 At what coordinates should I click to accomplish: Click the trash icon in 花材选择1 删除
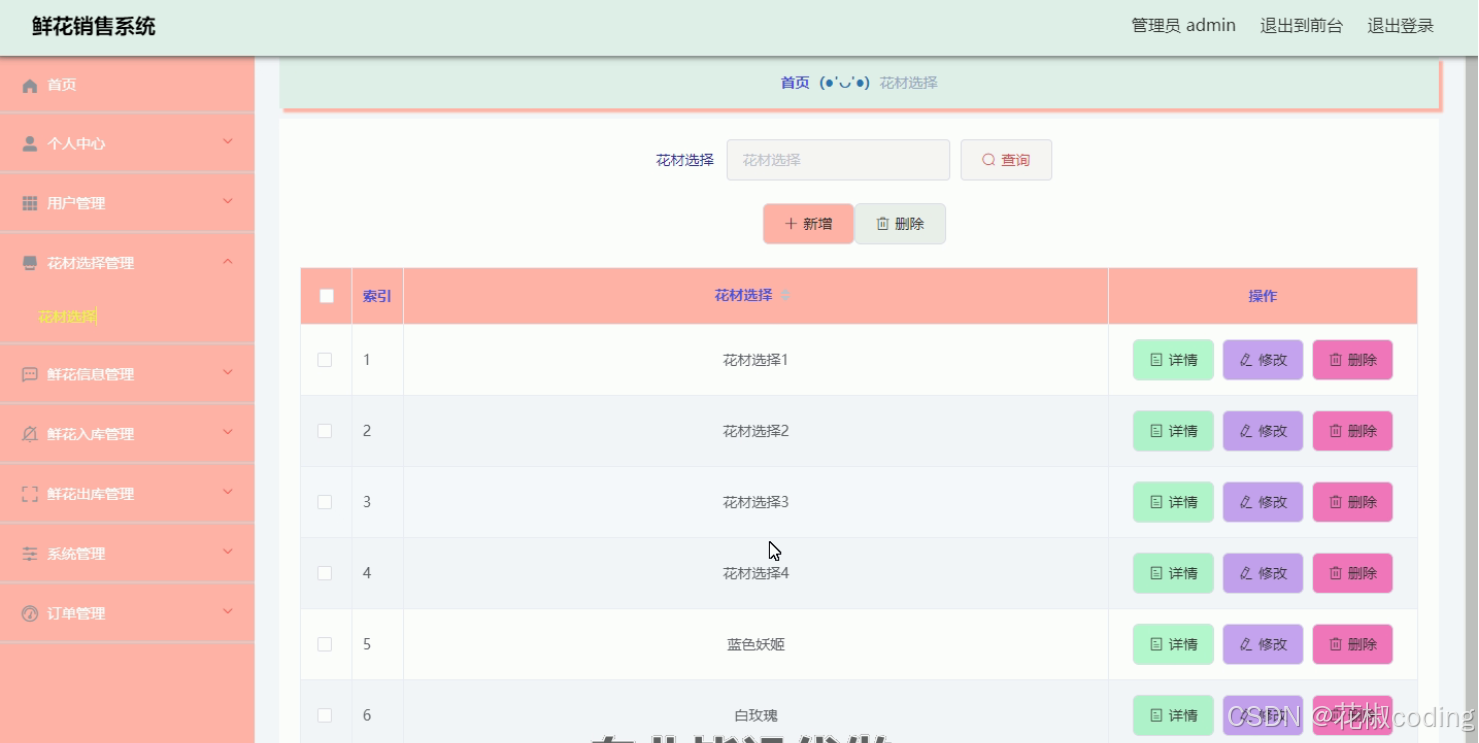[x=1335, y=360]
